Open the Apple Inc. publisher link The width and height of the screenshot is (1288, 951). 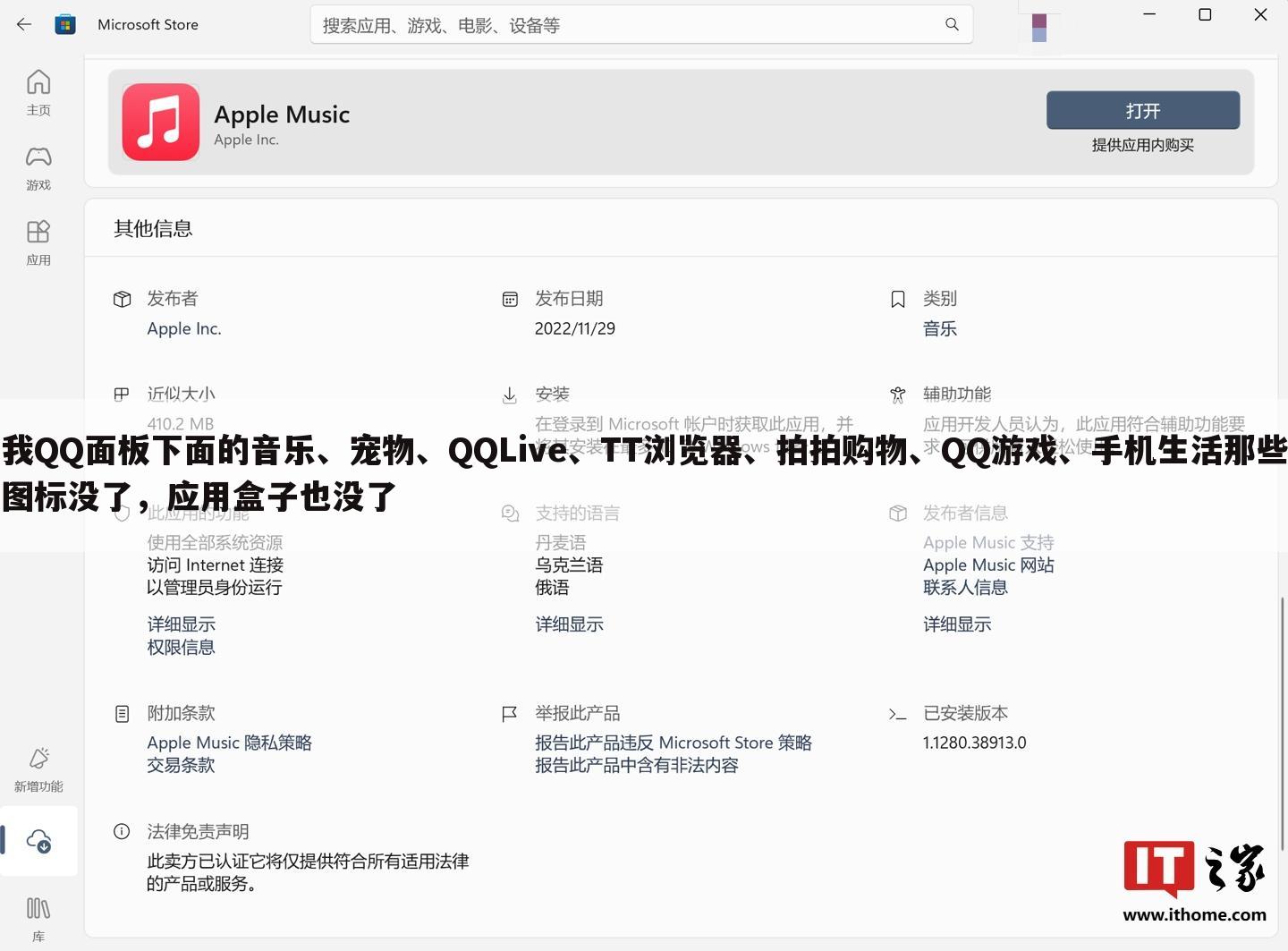click(184, 328)
